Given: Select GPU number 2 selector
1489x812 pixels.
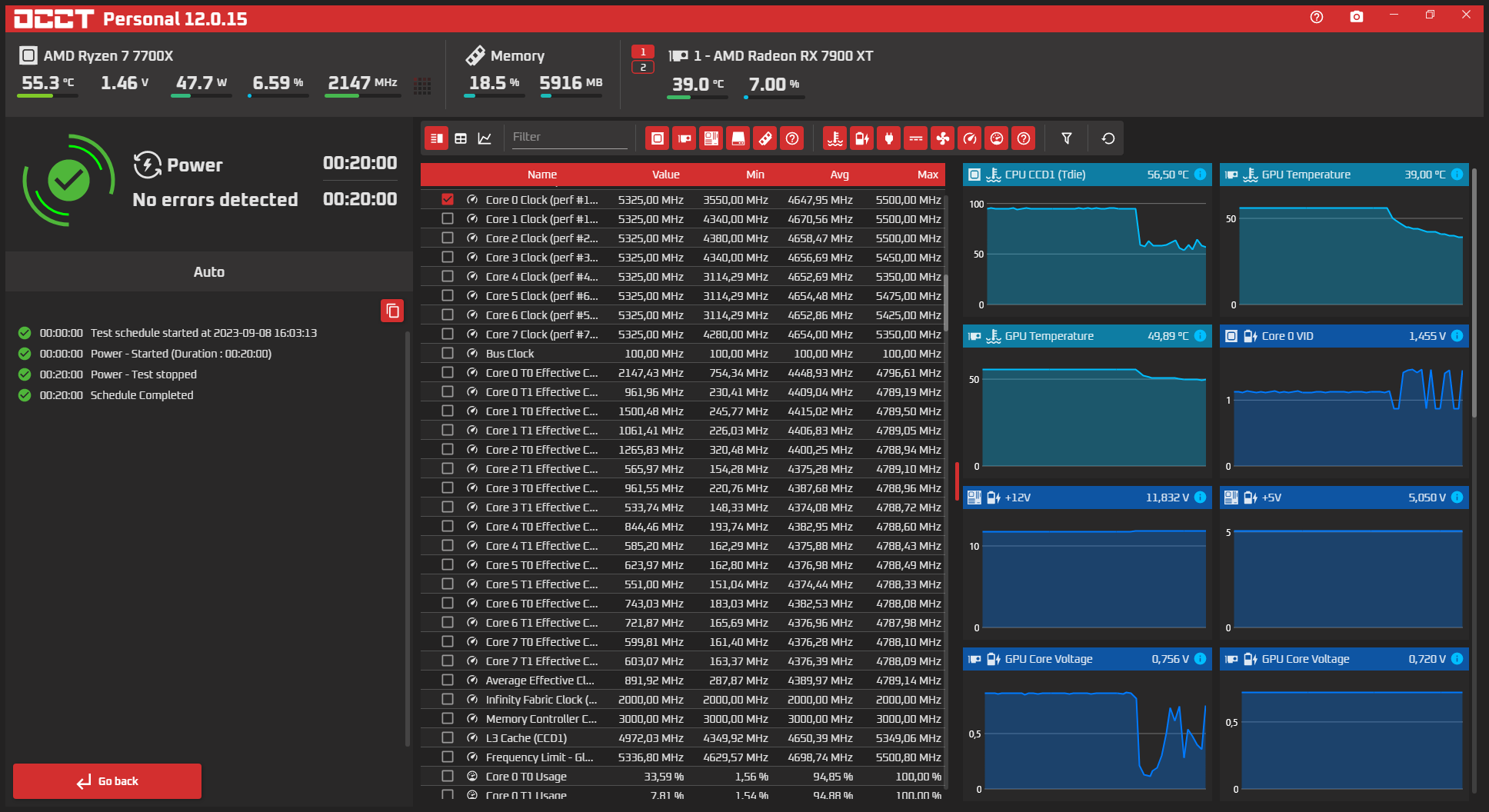Looking at the screenshot, I should click(643, 68).
